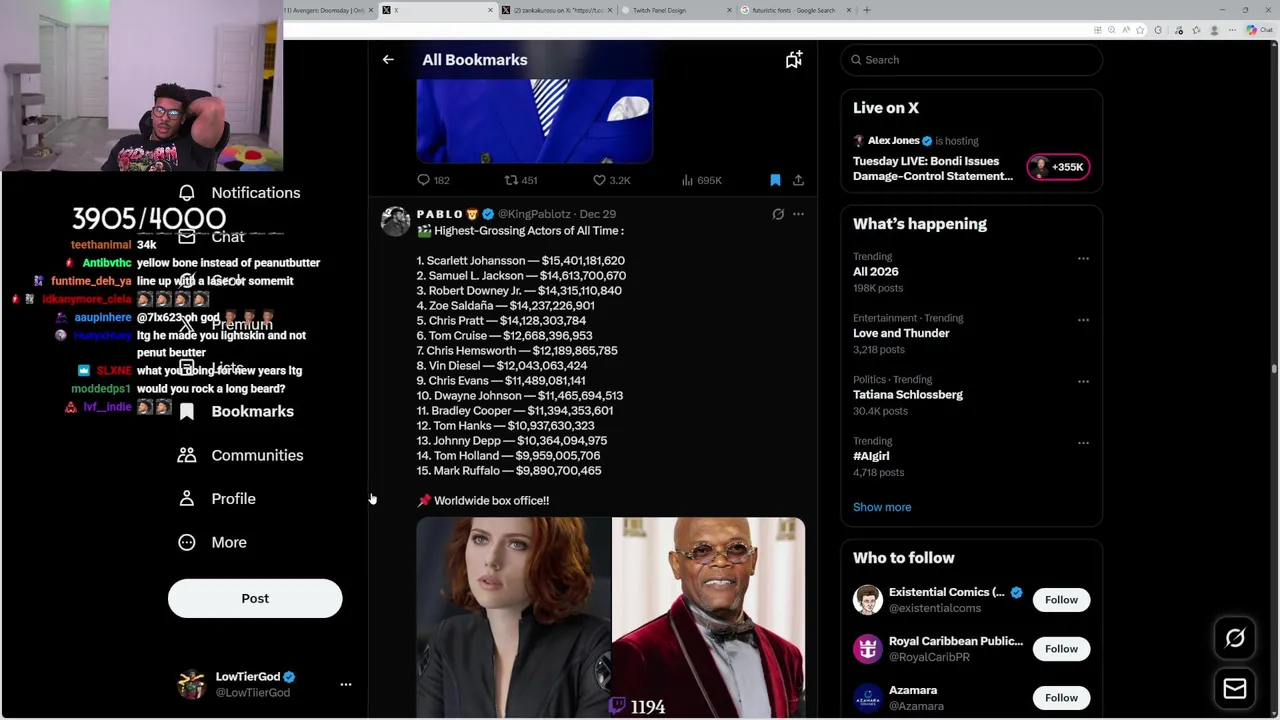The height and width of the screenshot is (720, 1280).
Task: Open the blue suit post image
Action: (x=535, y=121)
